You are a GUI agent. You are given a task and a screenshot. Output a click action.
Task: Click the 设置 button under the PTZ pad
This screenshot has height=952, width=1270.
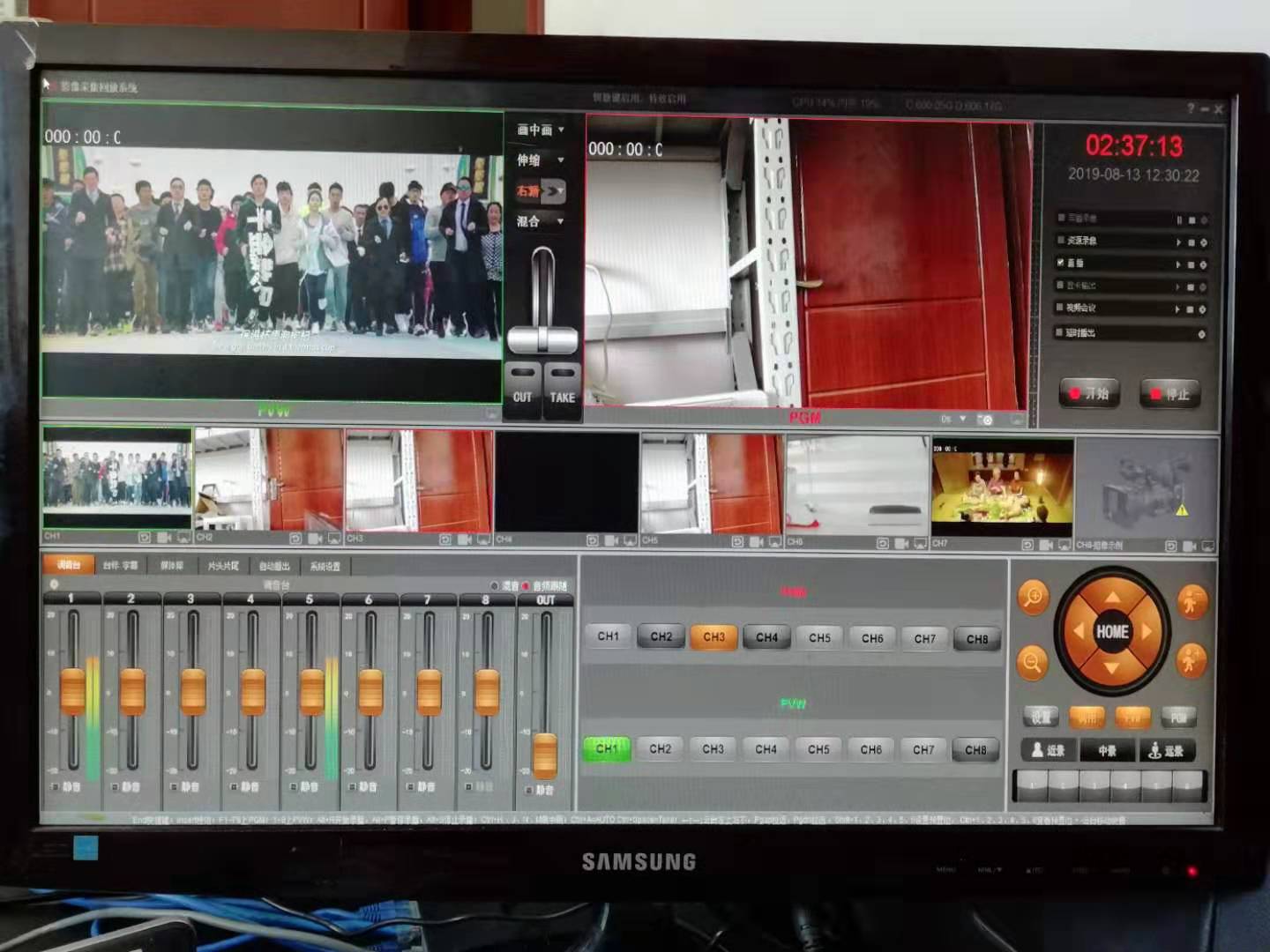(1042, 718)
